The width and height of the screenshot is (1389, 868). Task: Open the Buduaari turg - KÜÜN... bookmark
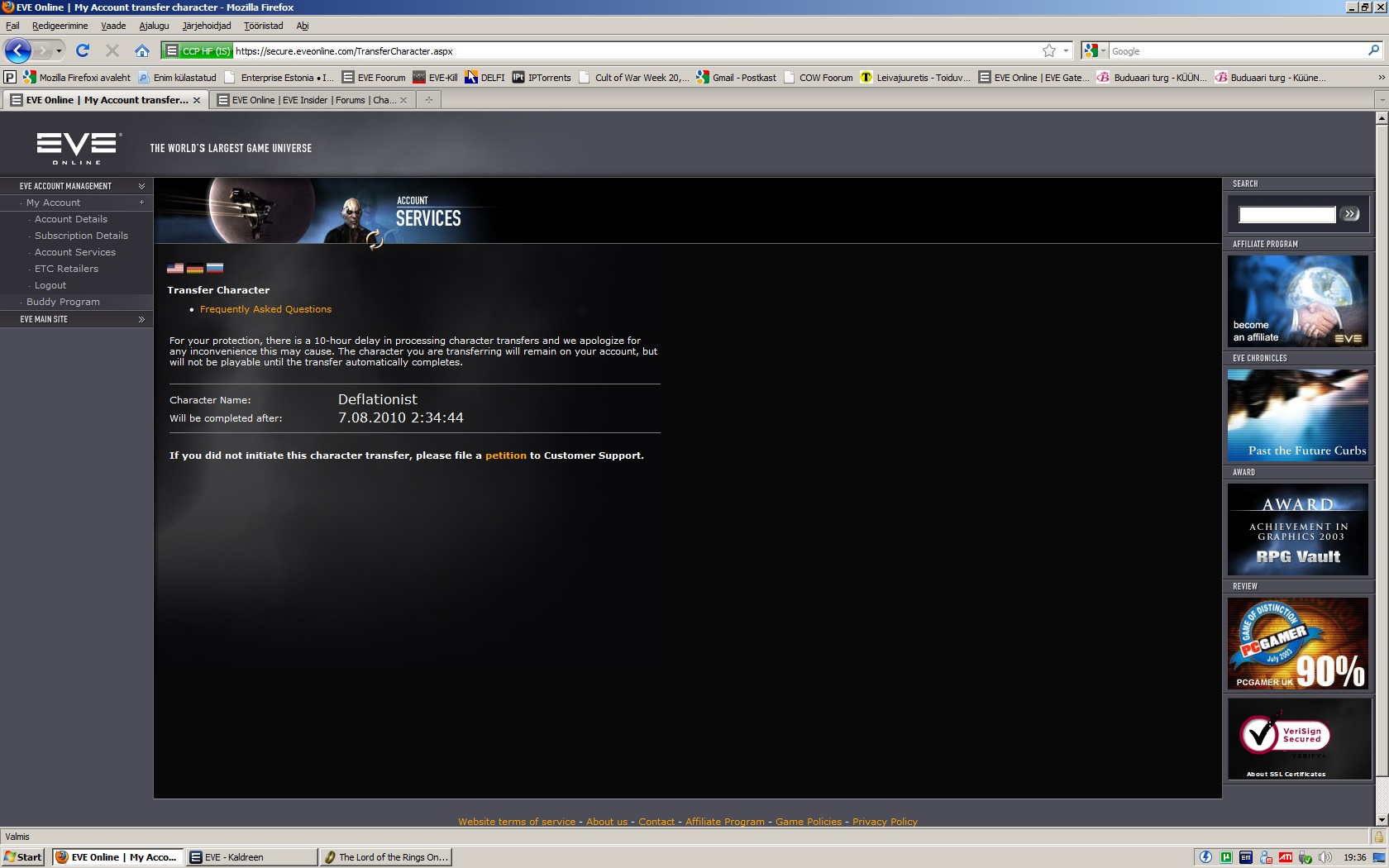tap(1152, 77)
